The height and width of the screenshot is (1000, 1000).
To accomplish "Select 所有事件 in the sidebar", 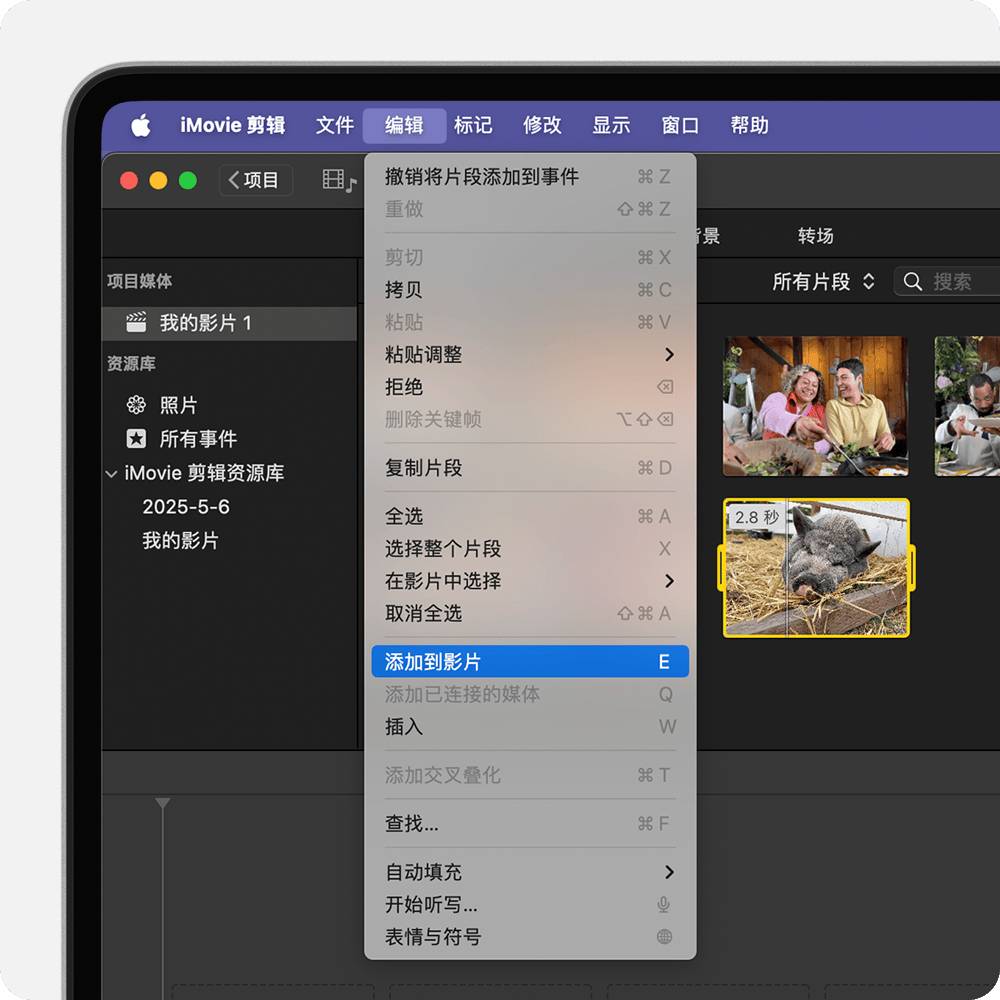I will click(x=198, y=439).
